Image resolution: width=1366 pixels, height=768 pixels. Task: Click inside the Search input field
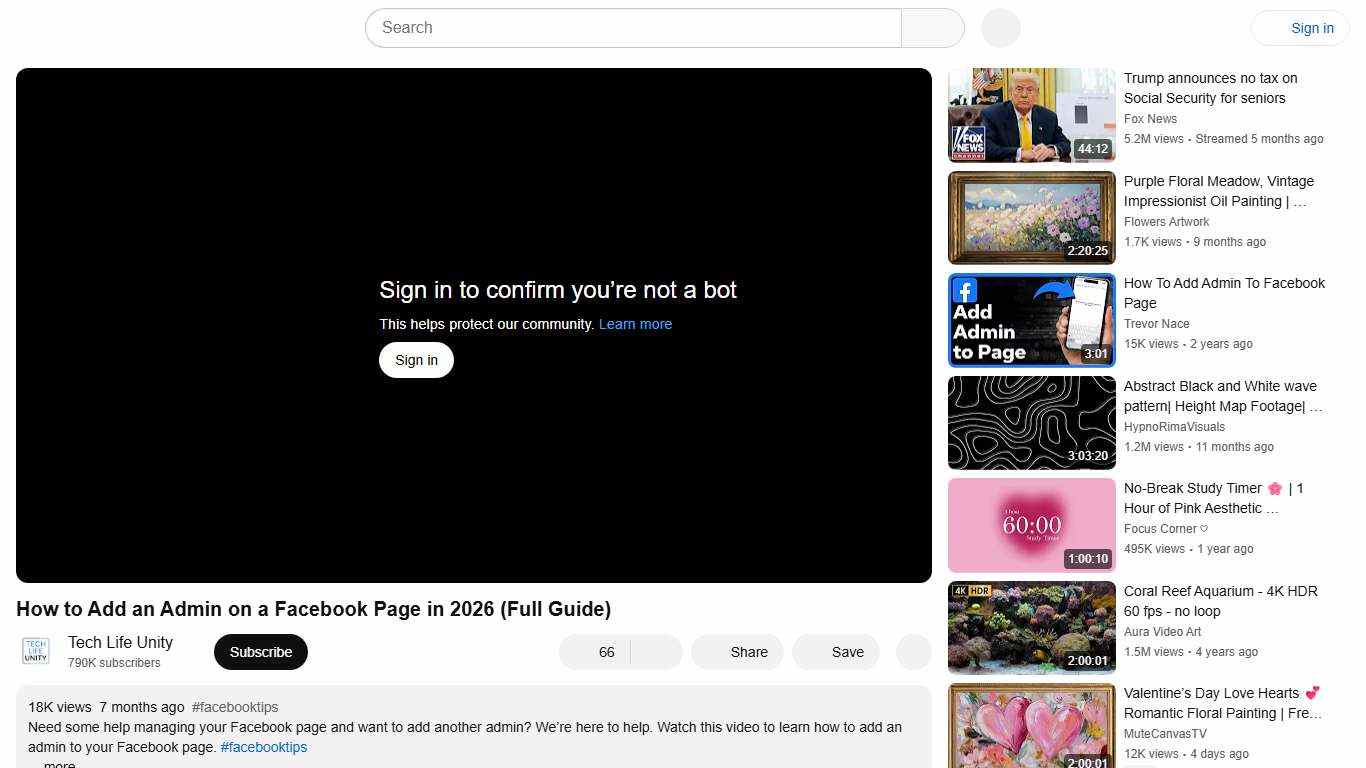pyautogui.click(x=630, y=28)
